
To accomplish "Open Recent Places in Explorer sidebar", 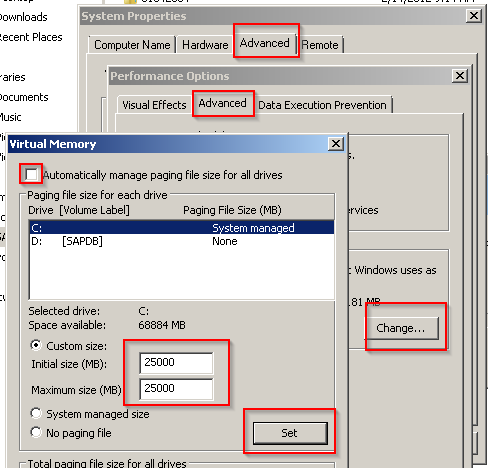I will point(31,37).
